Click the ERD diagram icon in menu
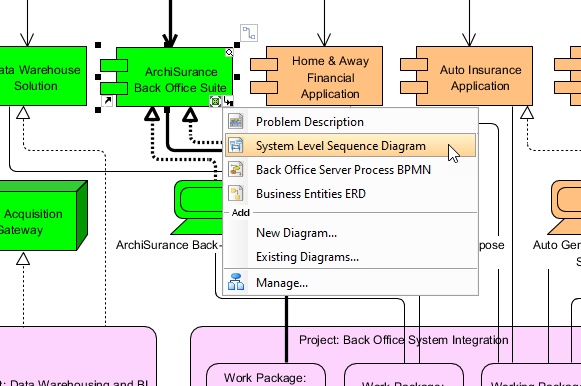Screen dimensions: 581x386 point(236,194)
